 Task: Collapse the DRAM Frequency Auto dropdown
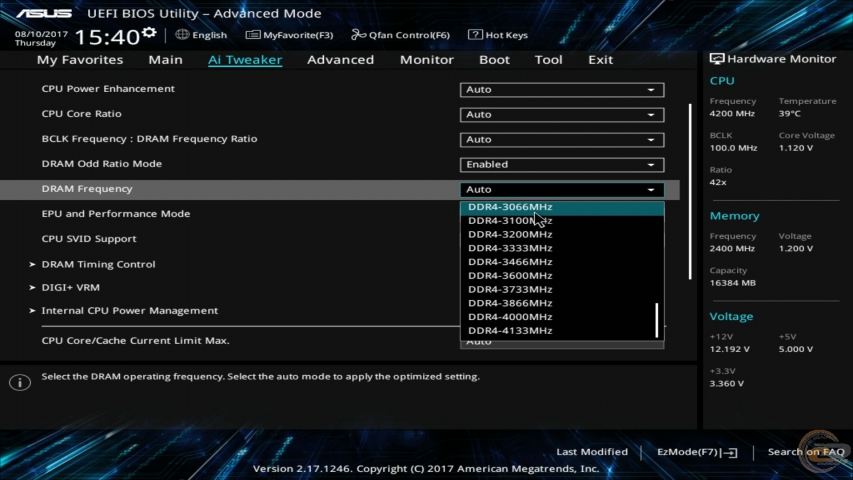coord(562,189)
